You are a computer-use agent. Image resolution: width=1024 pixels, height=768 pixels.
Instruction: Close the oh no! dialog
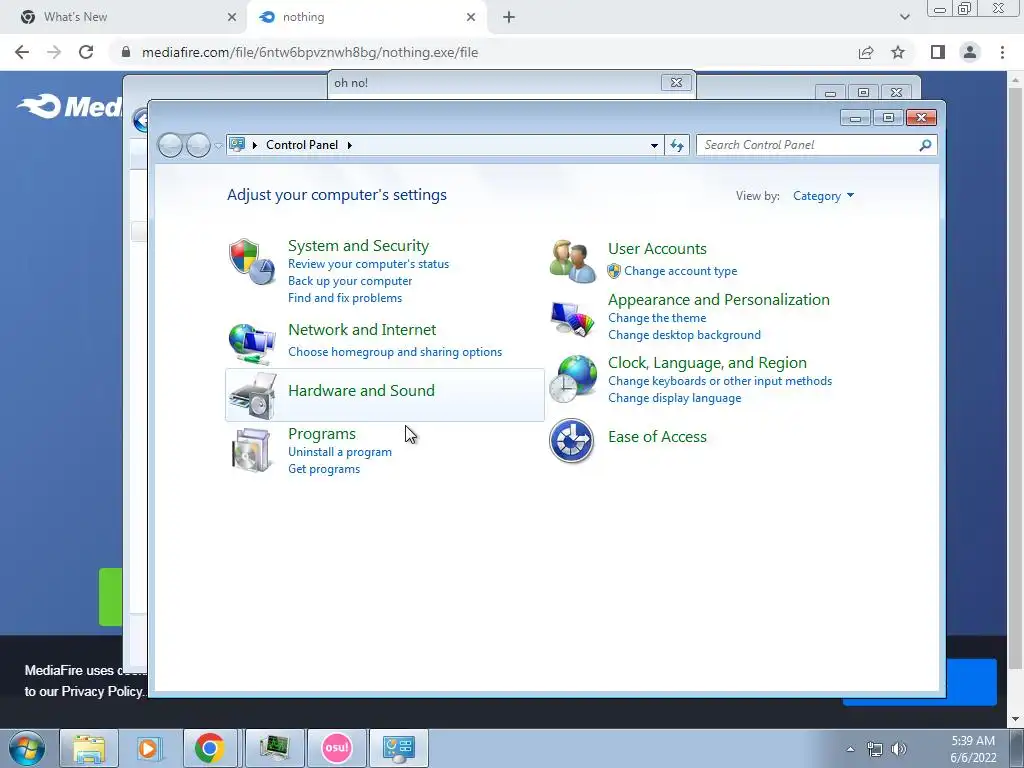click(677, 82)
